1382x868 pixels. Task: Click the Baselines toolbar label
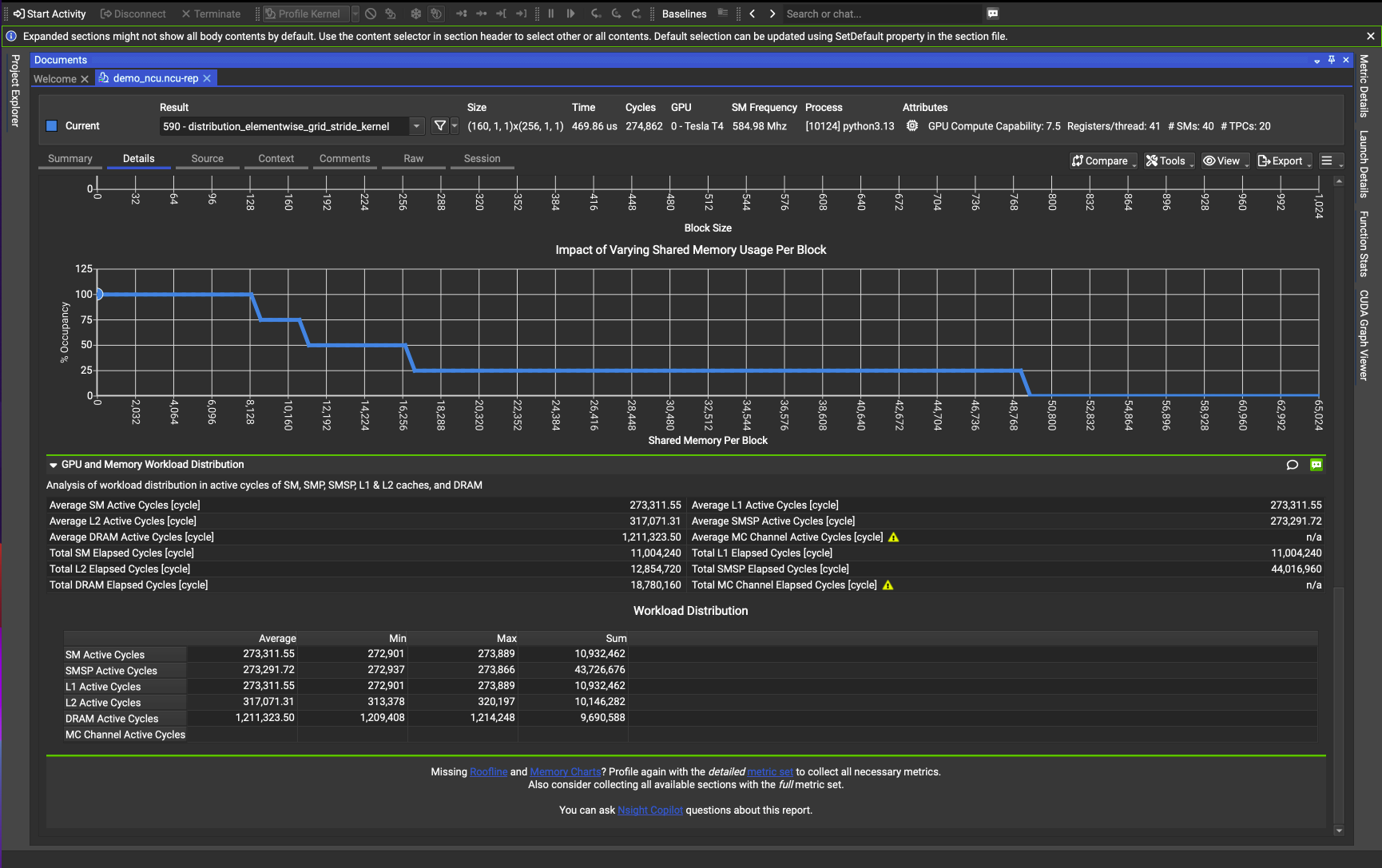tap(684, 14)
